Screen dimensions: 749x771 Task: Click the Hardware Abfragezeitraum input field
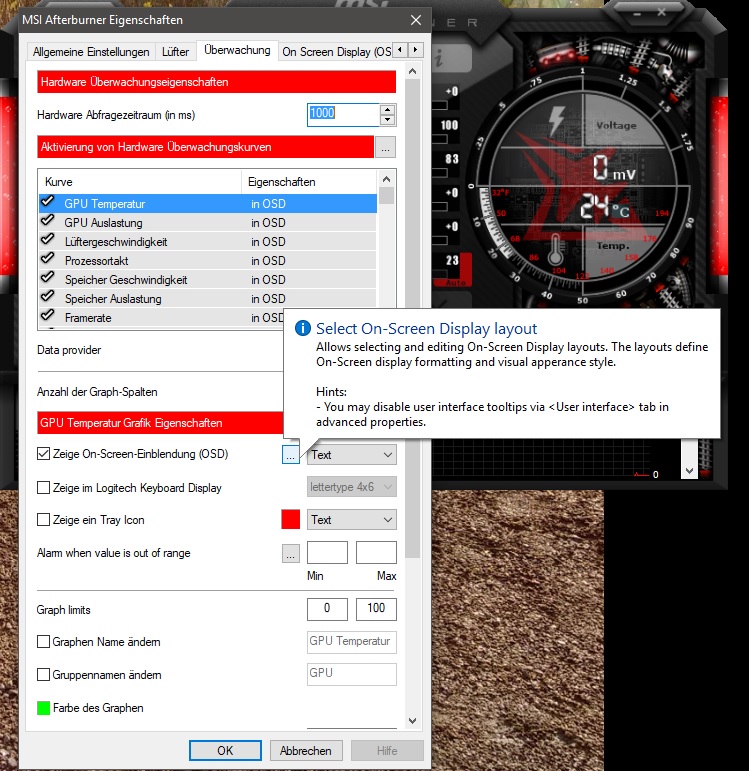(x=343, y=115)
